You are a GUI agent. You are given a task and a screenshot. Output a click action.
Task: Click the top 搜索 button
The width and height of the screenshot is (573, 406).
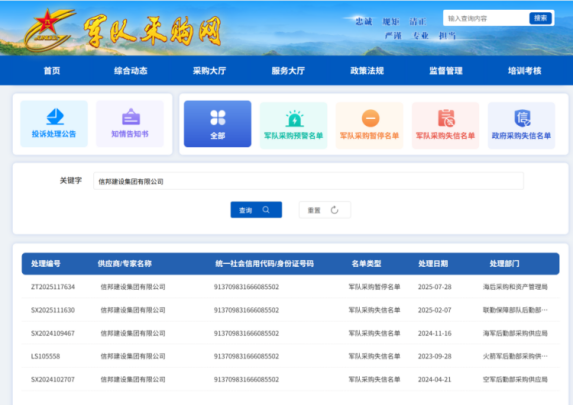tap(540, 18)
